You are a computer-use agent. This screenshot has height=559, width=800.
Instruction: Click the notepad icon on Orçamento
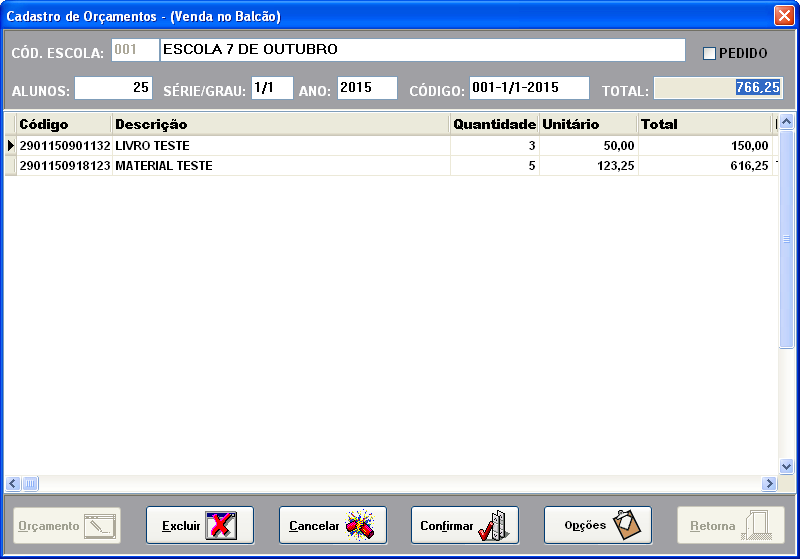pos(100,526)
